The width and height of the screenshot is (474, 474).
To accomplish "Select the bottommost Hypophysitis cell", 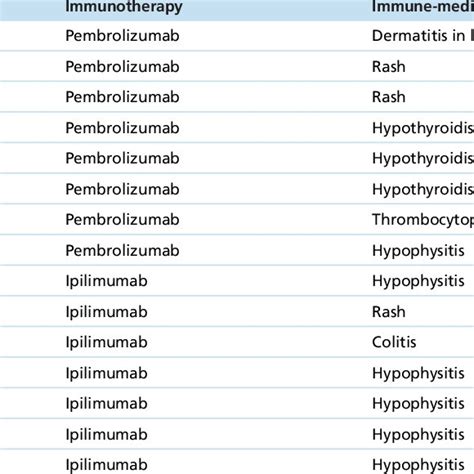I will [x=418, y=465].
